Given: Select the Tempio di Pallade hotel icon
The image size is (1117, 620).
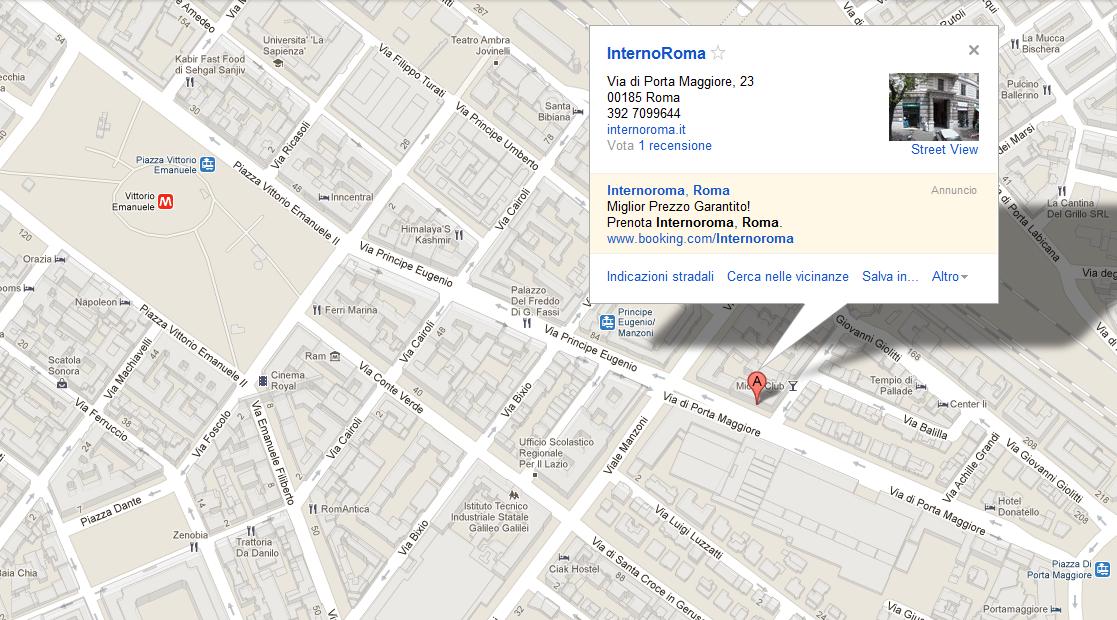Looking at the screenshot, I should 920,386.
